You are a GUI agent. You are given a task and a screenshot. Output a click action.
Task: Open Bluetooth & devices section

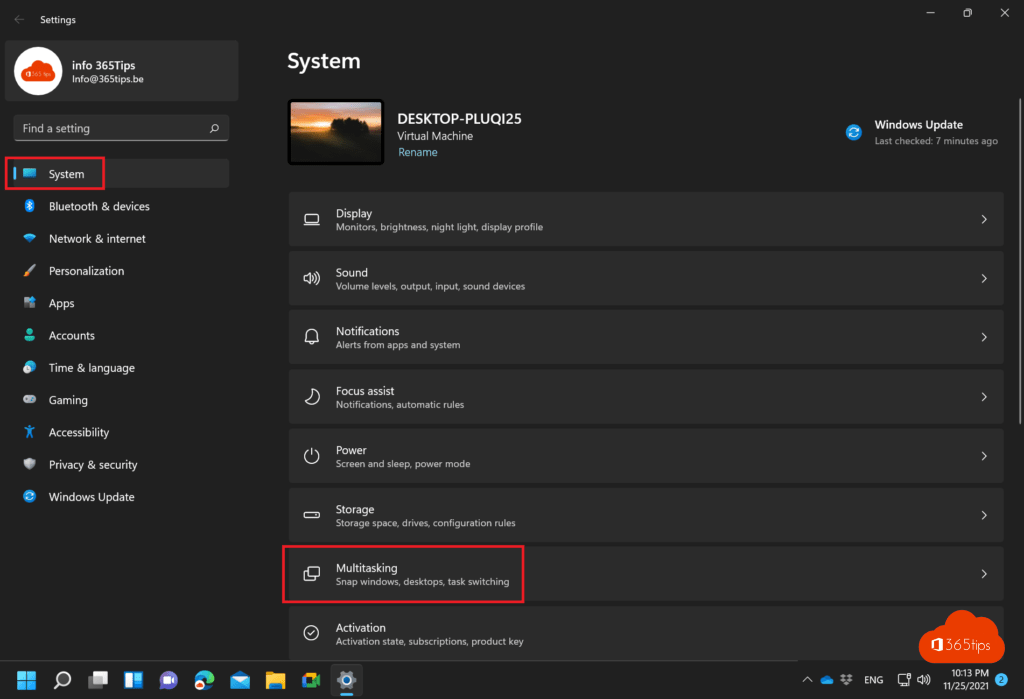[121, 206]
